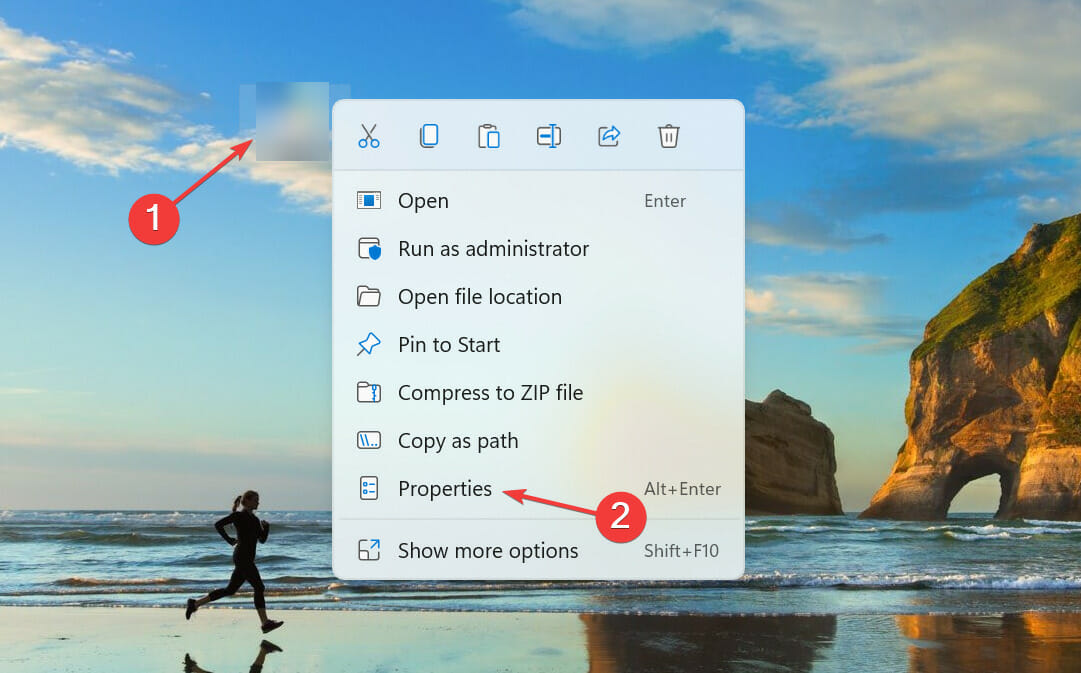Viewport: 1081px width, 673px height.
Task: Click the Enter shortcut hint beside Open
Action: pos(665,201)
